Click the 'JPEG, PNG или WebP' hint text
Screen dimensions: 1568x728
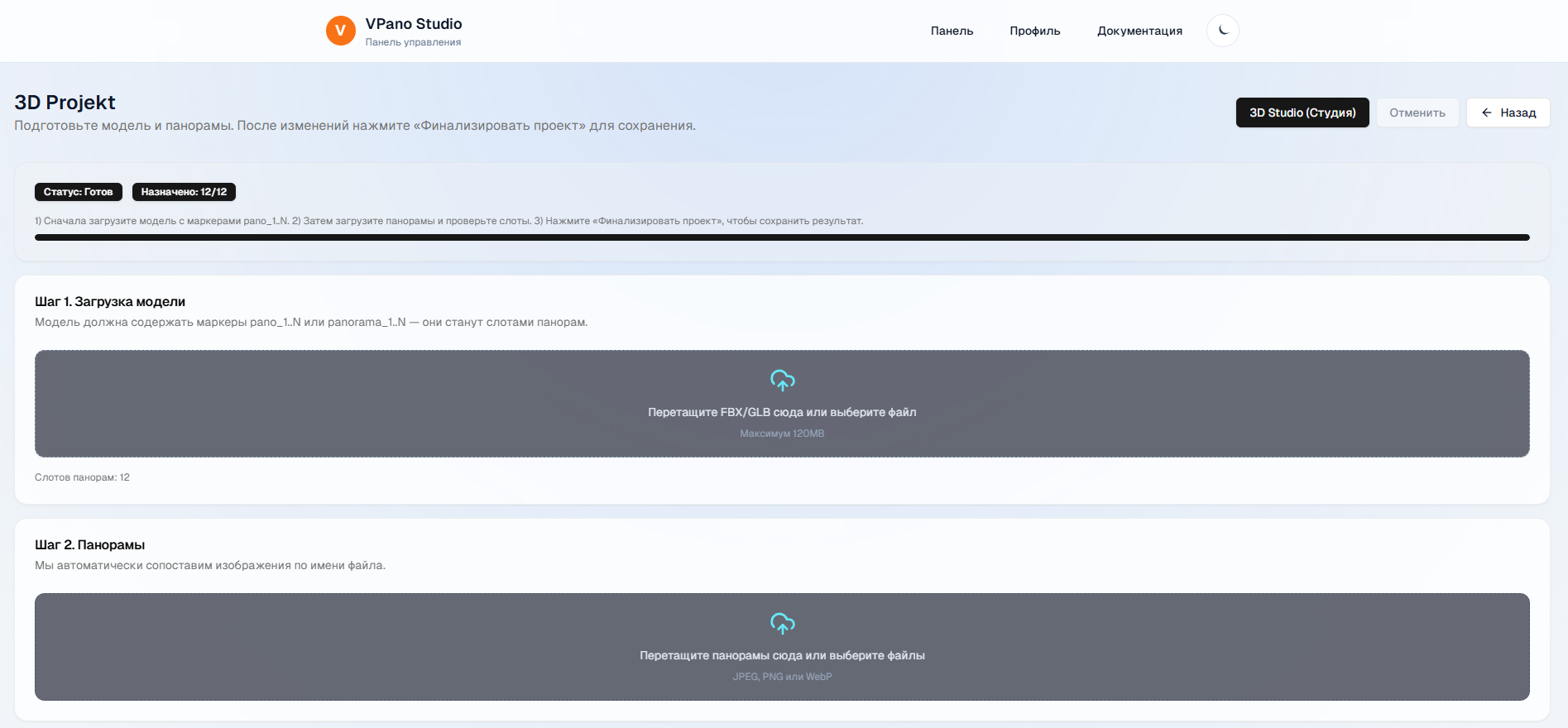pos(782,677)
